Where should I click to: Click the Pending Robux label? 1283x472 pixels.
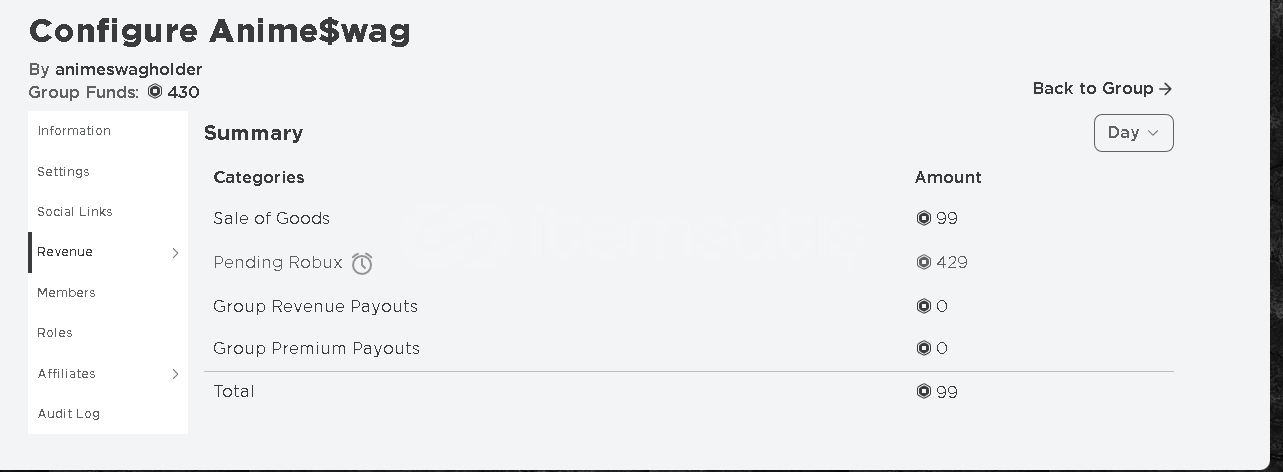(278, 262)
